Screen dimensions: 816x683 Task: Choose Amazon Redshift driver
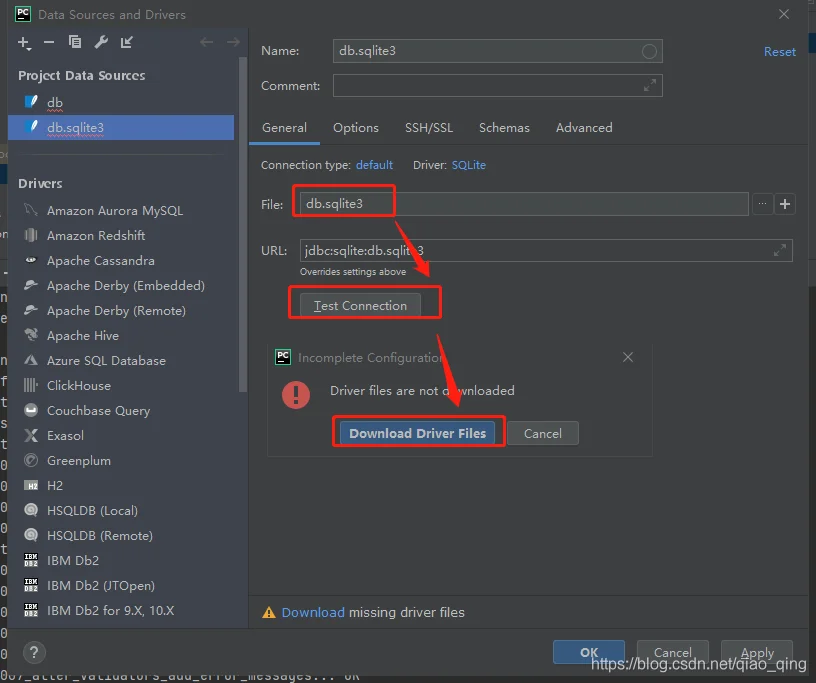click(x=123, y=235)
